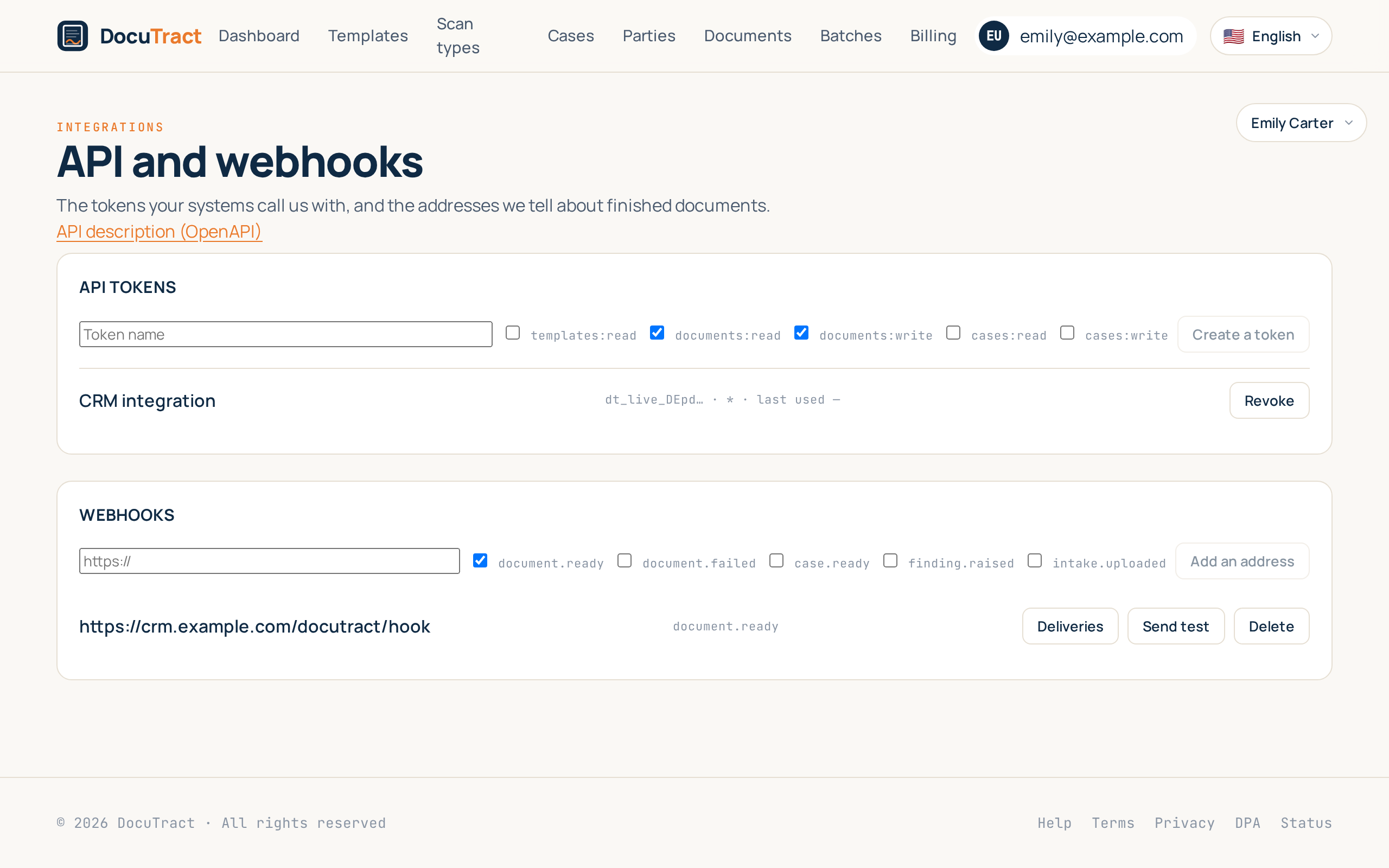The height and width of the screenshot is (868, 1389).
Task: Open the Documents nav item
Action: click(x=748, y=36)
